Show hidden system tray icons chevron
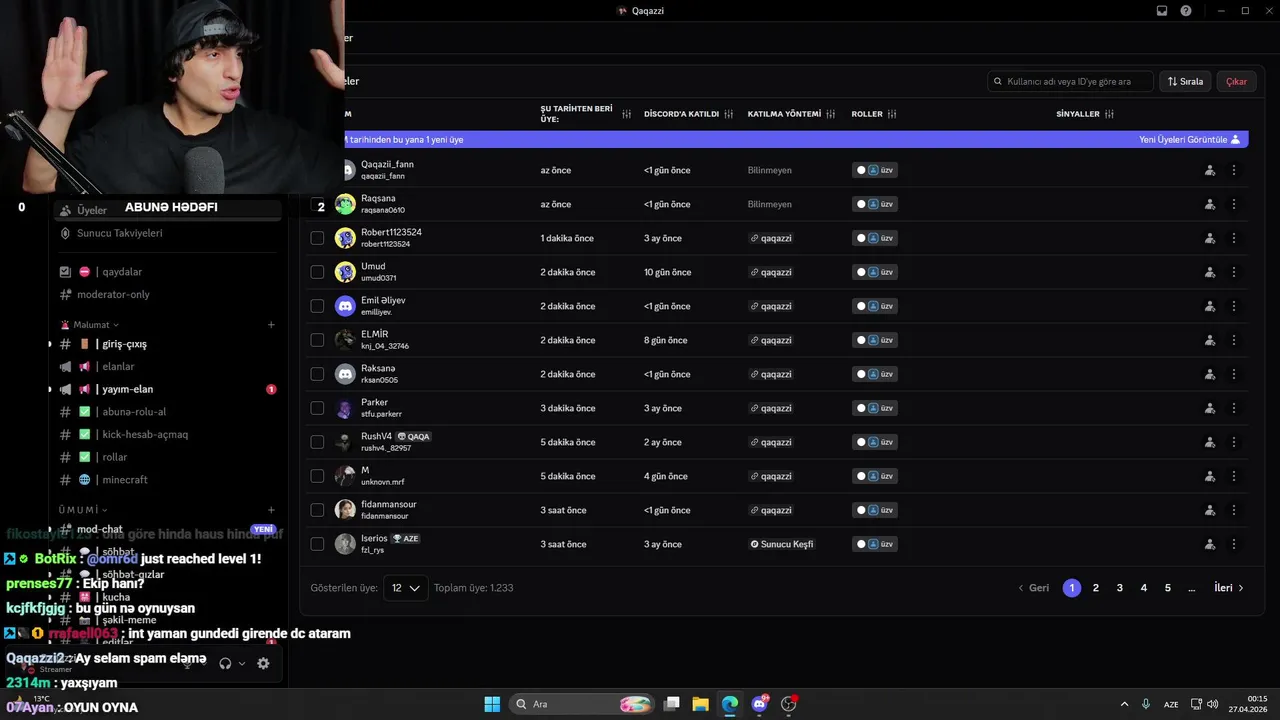The width and height of the screenshot is (1280, 720). pos(1124,704)
